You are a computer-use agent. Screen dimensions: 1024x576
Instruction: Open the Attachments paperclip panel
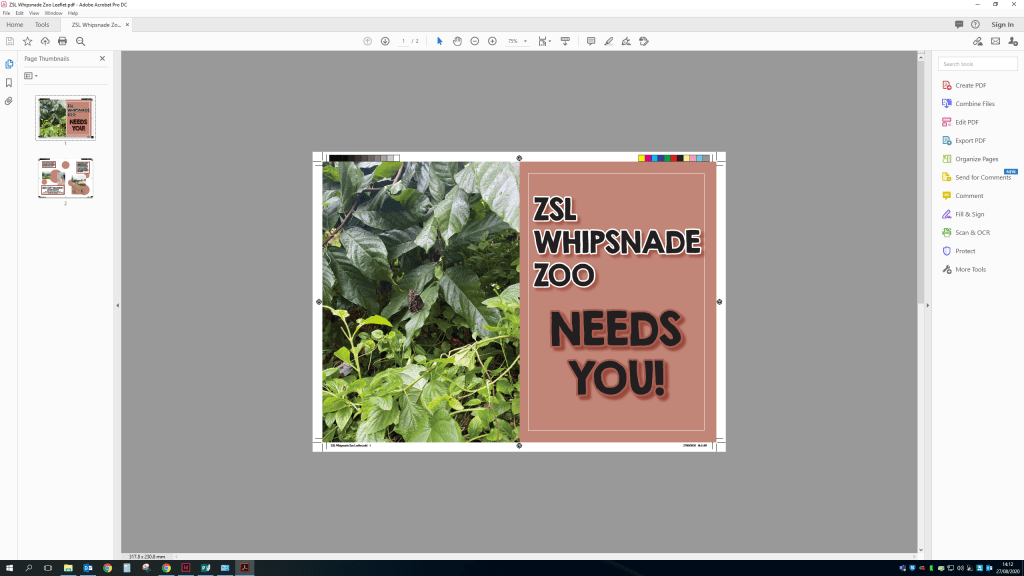(9, 101)
